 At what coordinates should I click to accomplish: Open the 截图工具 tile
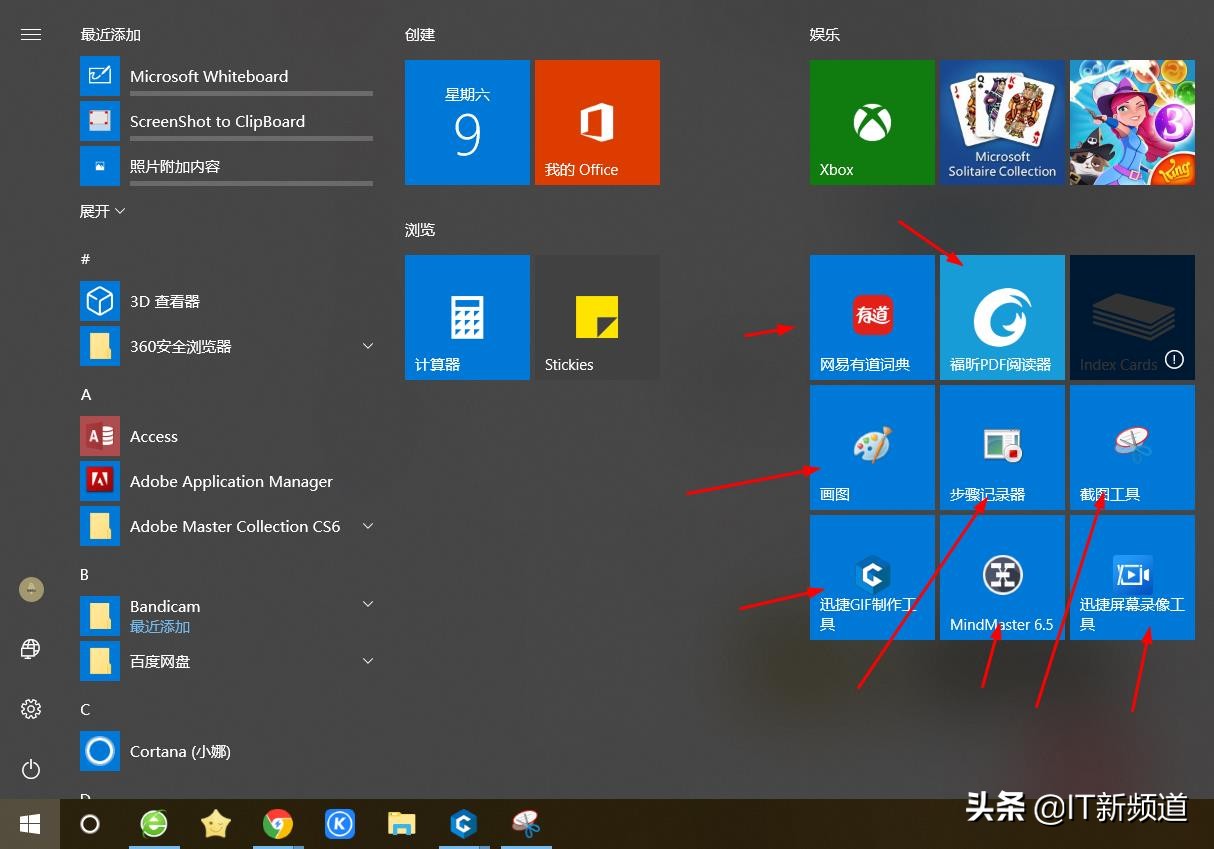point(1132,447)
